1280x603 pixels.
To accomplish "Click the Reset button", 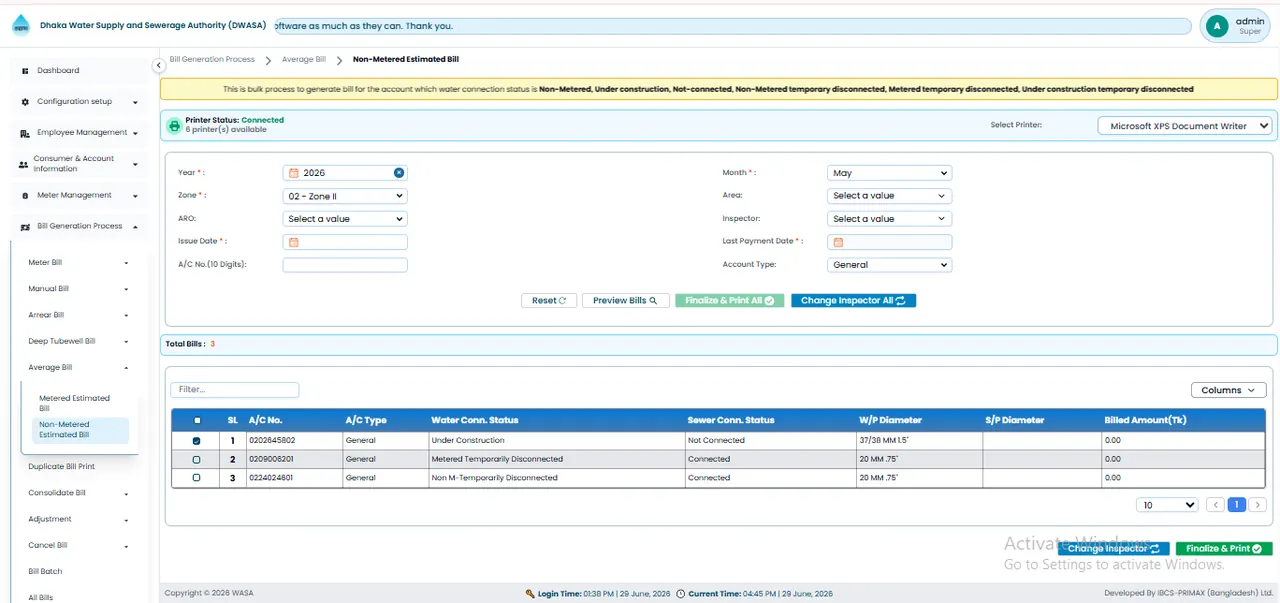I will coord(549,300).
